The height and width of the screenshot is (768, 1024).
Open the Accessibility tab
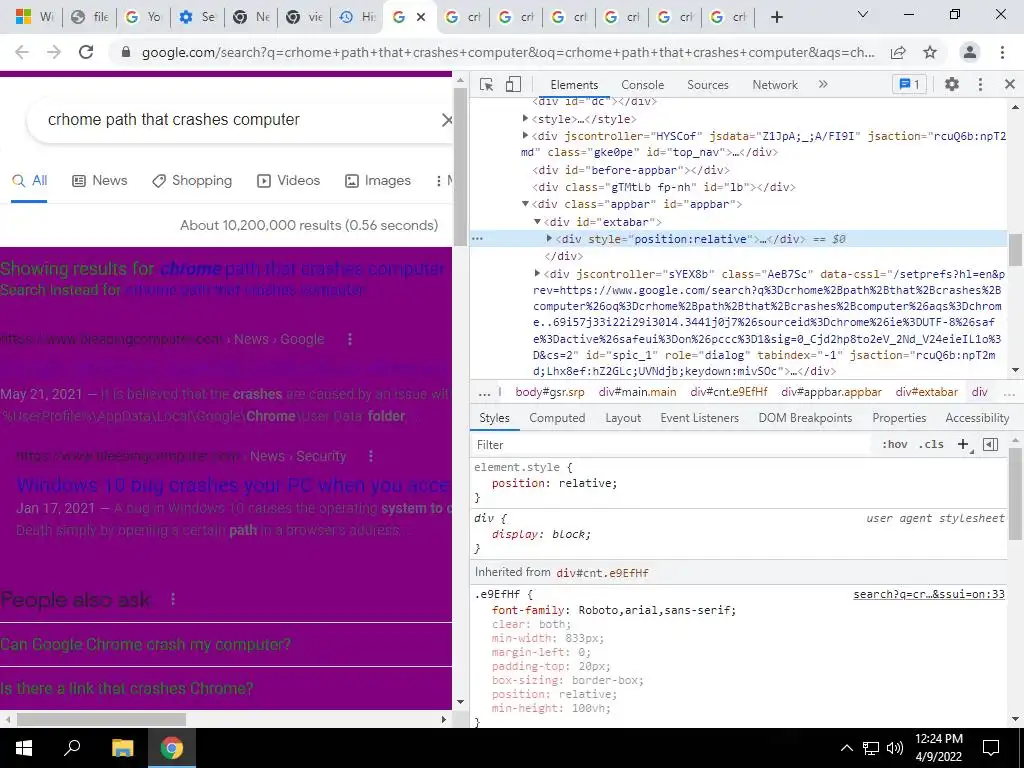(977, 418)
